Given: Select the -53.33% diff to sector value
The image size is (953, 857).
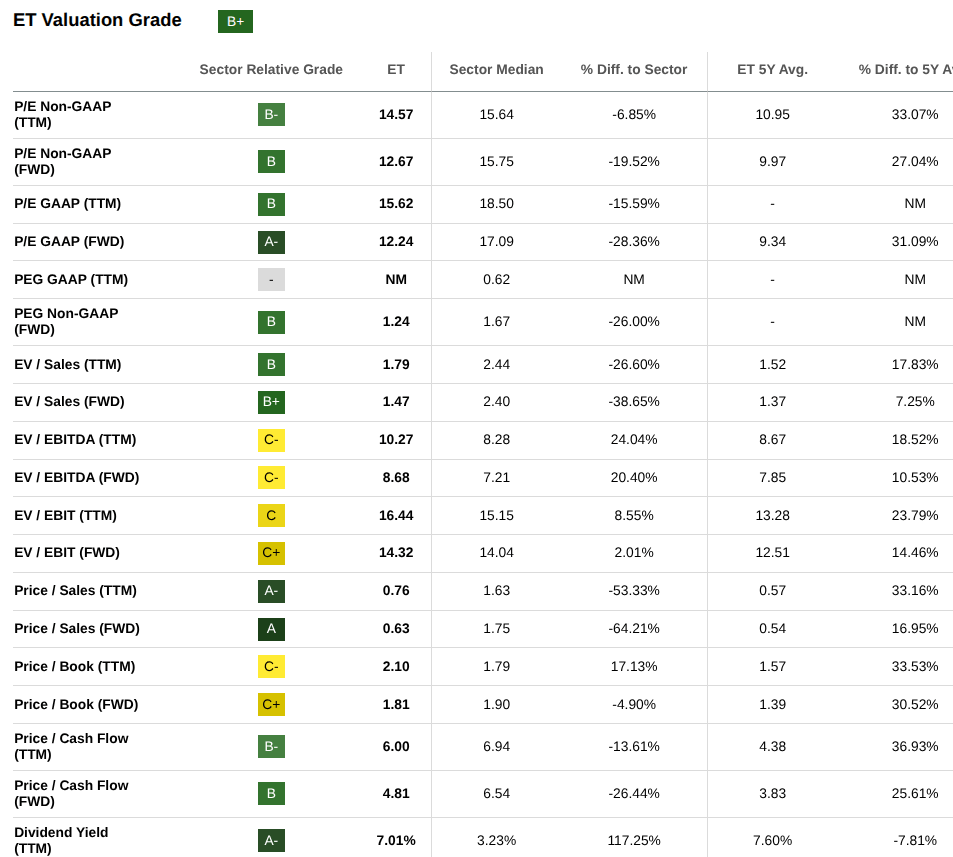Looking at the screenshot, I should click(x=634, y=591).
